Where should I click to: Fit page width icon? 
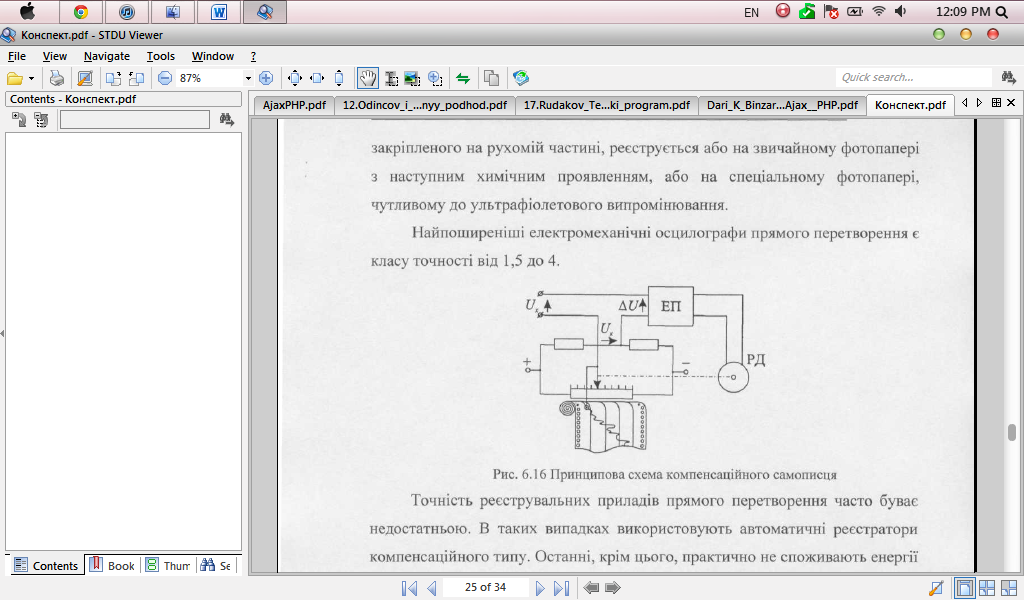pyautogui.click(x=317, y=78)
